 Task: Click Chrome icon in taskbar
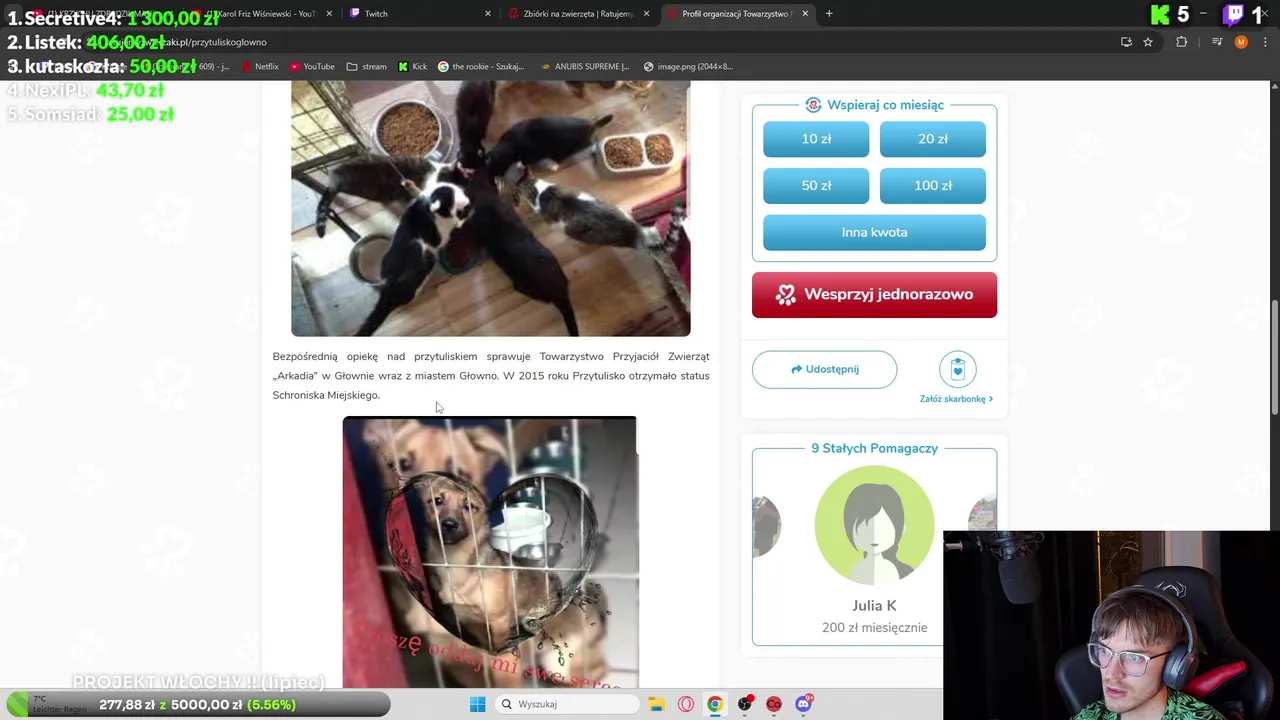point(715,704)
